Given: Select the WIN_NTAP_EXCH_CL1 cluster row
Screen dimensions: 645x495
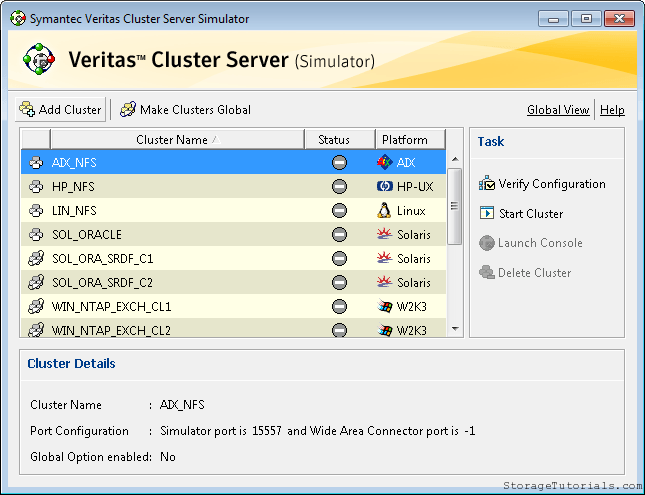Looking at the screenshot, I should (233, 306).
